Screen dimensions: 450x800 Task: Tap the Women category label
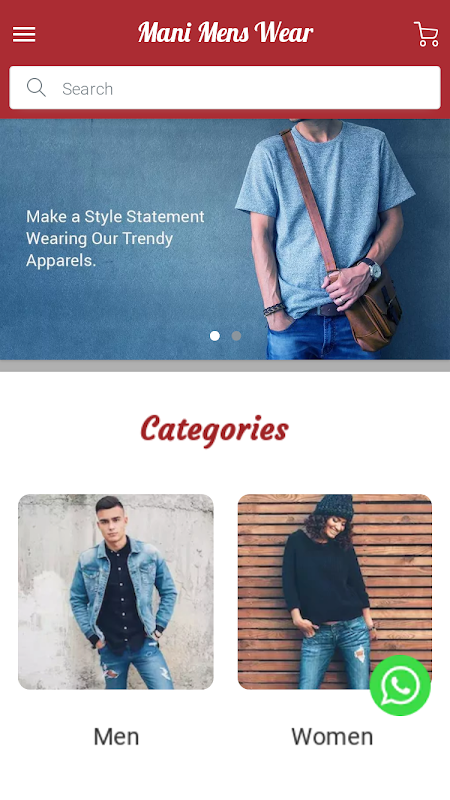tap(332, 737)
